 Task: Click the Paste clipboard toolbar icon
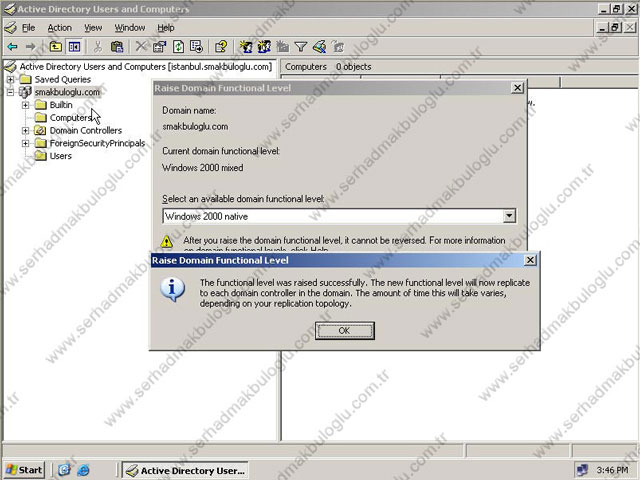point(117,47)
